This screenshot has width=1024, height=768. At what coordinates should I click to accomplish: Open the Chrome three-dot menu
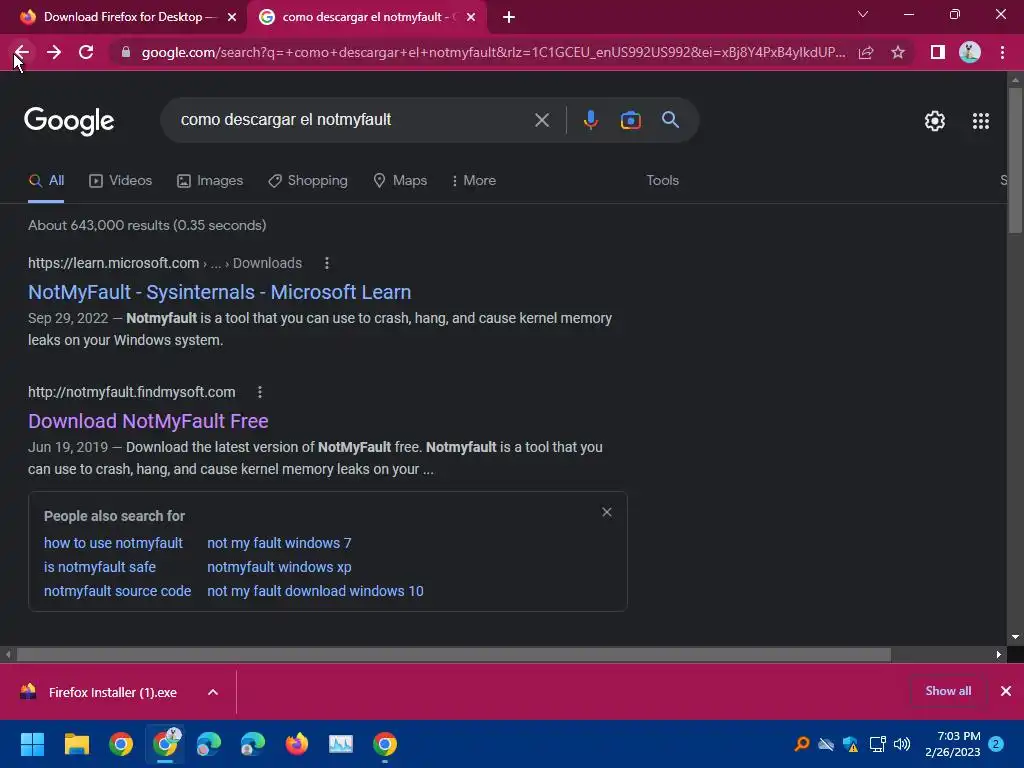coord(1002,52)
